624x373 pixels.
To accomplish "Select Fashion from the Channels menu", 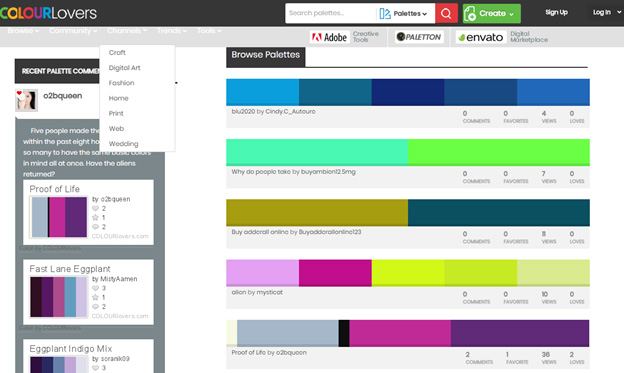I will 121,83.
